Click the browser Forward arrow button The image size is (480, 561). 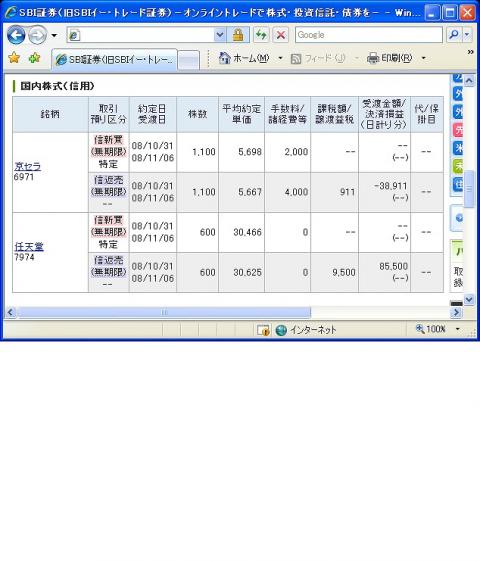(x=37, y=35)
